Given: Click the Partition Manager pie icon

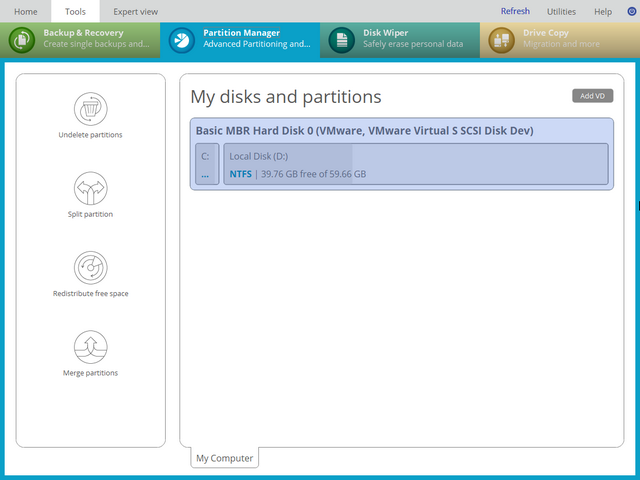Looking at the screenshot, I should click(x=182, y=40).
